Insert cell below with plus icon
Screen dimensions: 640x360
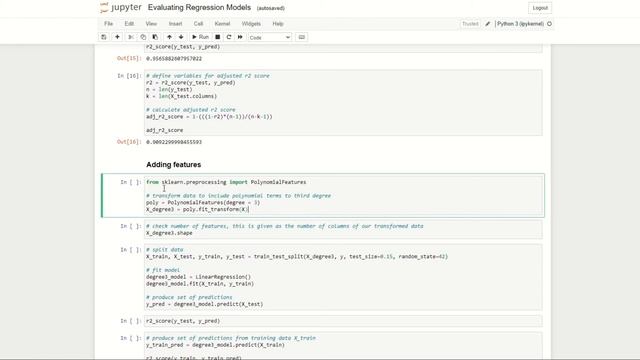coord(117,37)
